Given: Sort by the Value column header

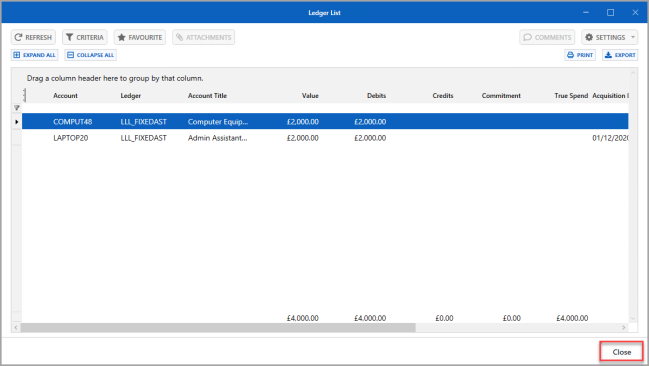Looking at the screenshot, I should [310, 96].
